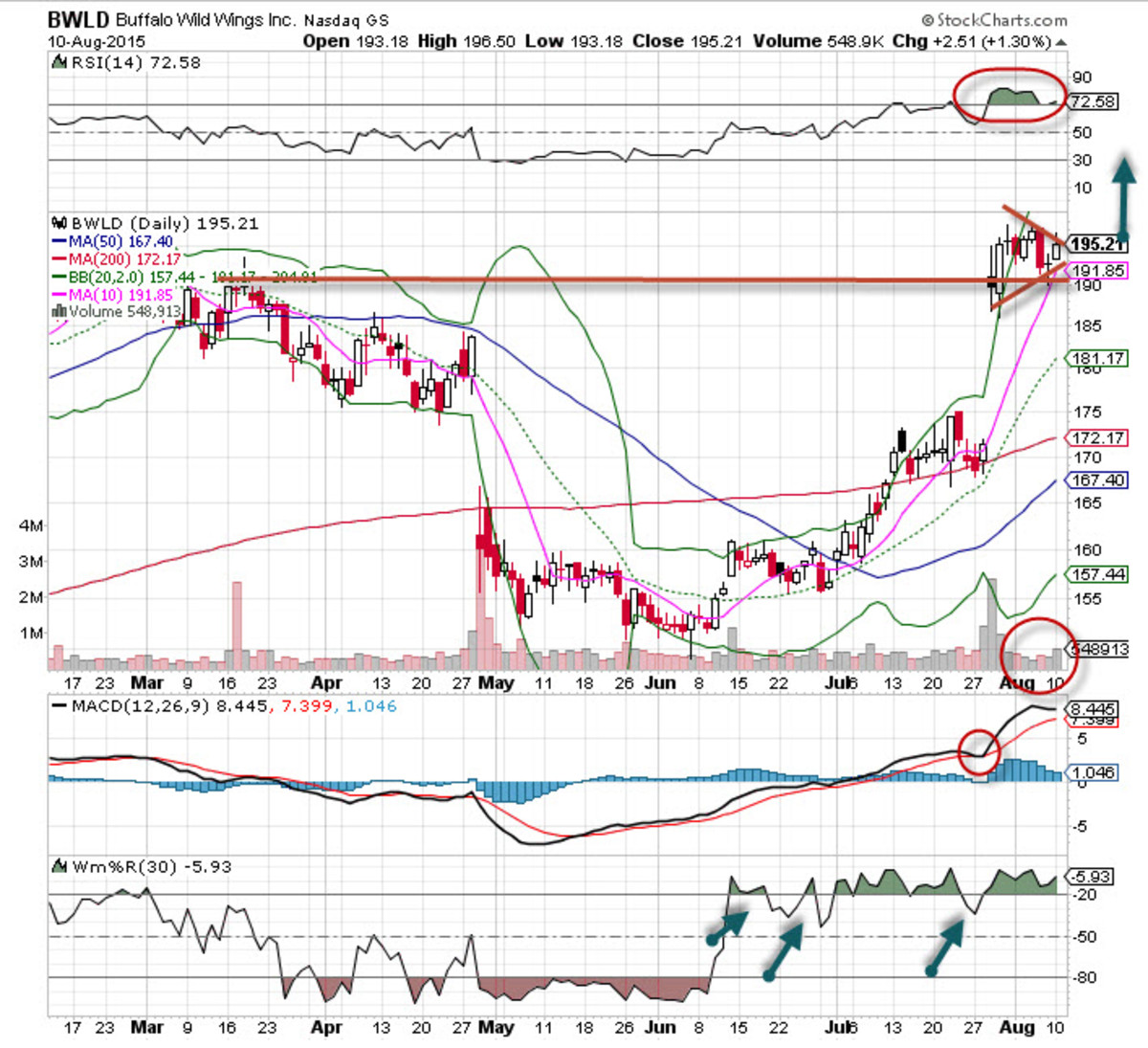Click the May label on bottom date axis
Viewport: 1148px width, 1048px height.
click(496, 1027)
